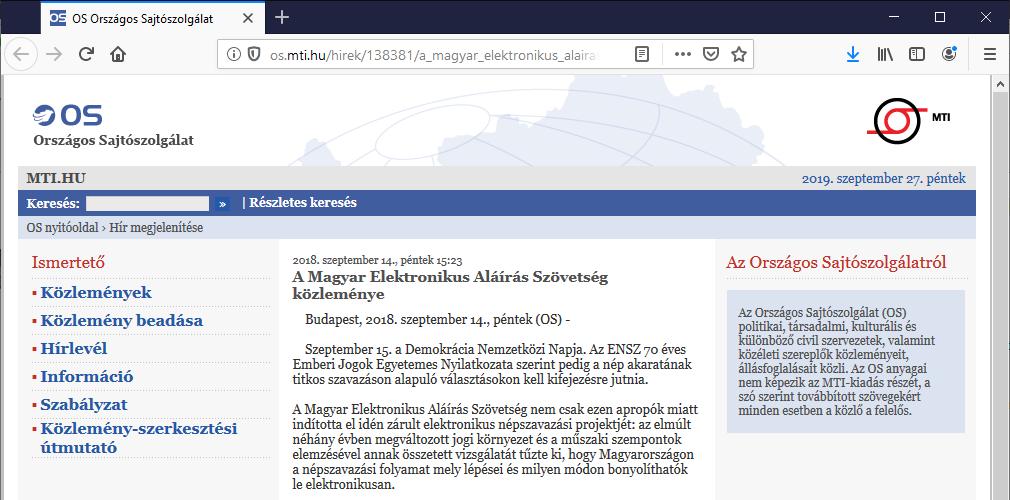
Task: Minimize the Firefox window
Action: pyautogui.click(x=894, y=17)
